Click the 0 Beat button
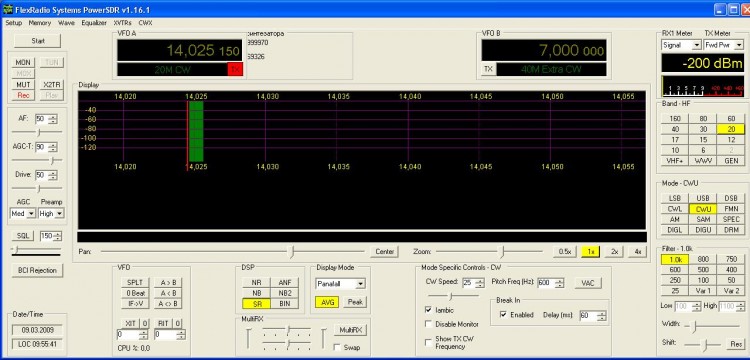 (135, 293)
